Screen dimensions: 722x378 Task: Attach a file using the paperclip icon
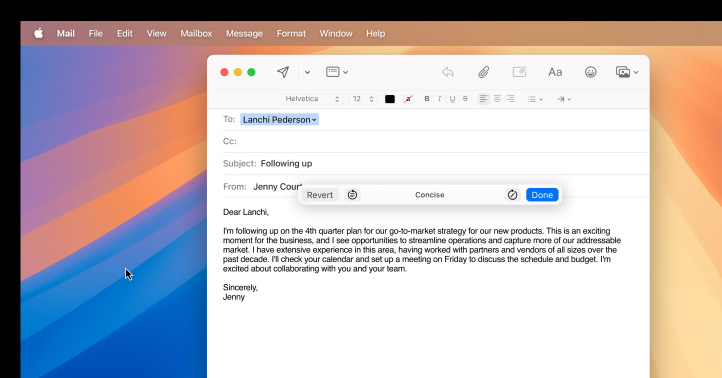point(483,72)
